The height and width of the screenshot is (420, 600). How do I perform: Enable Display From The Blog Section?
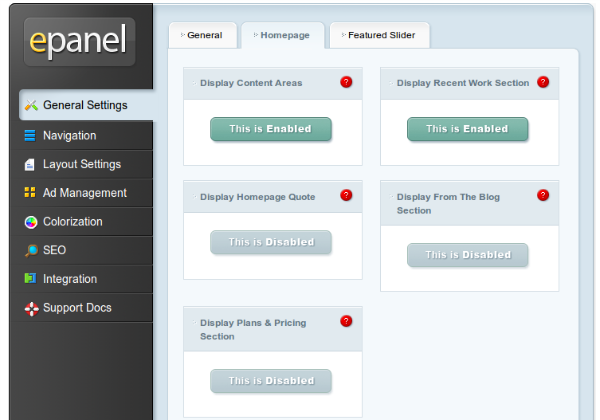(x=467, y=255)
